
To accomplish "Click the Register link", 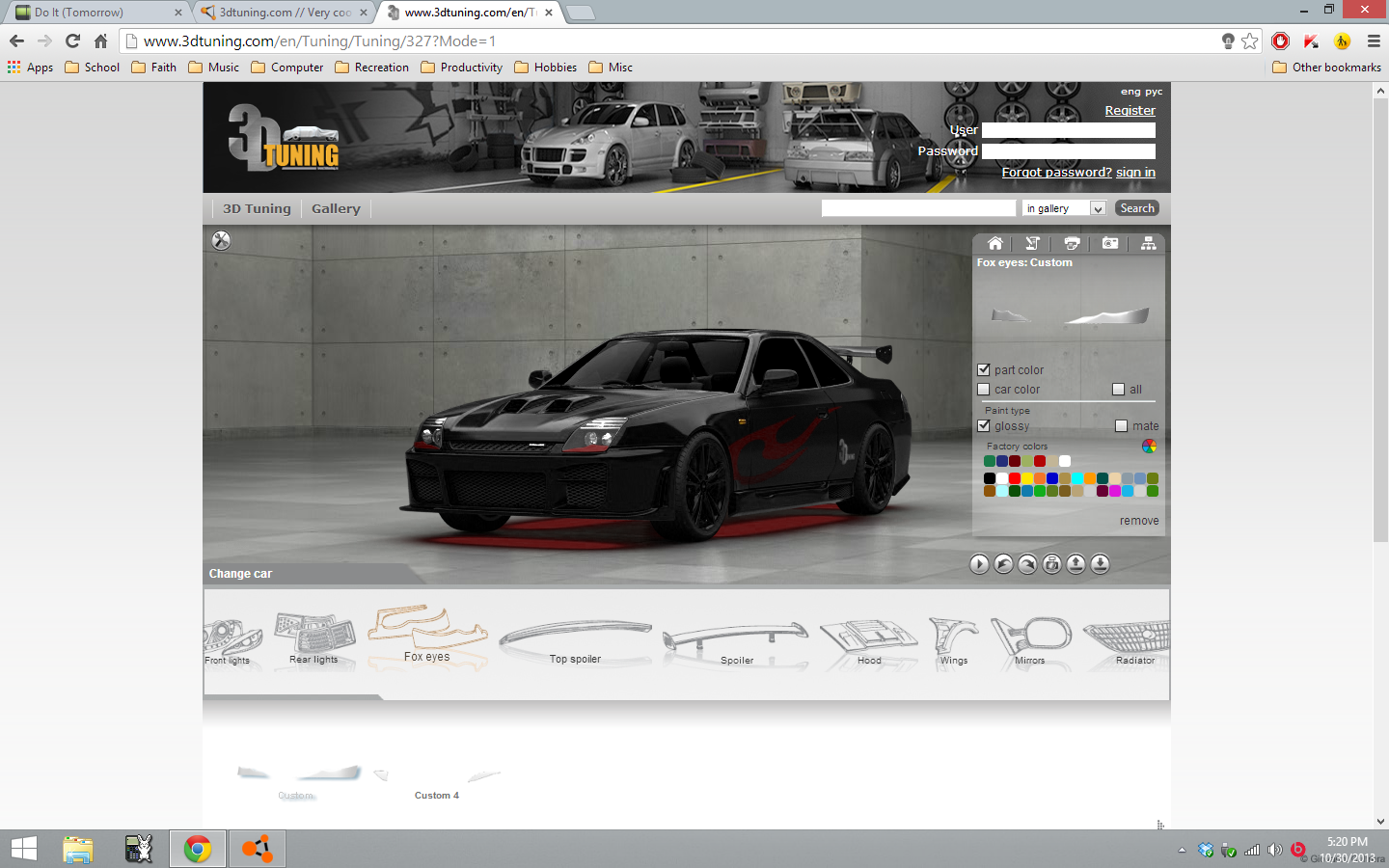I will pyautogui.click(x=1130, y=110).
